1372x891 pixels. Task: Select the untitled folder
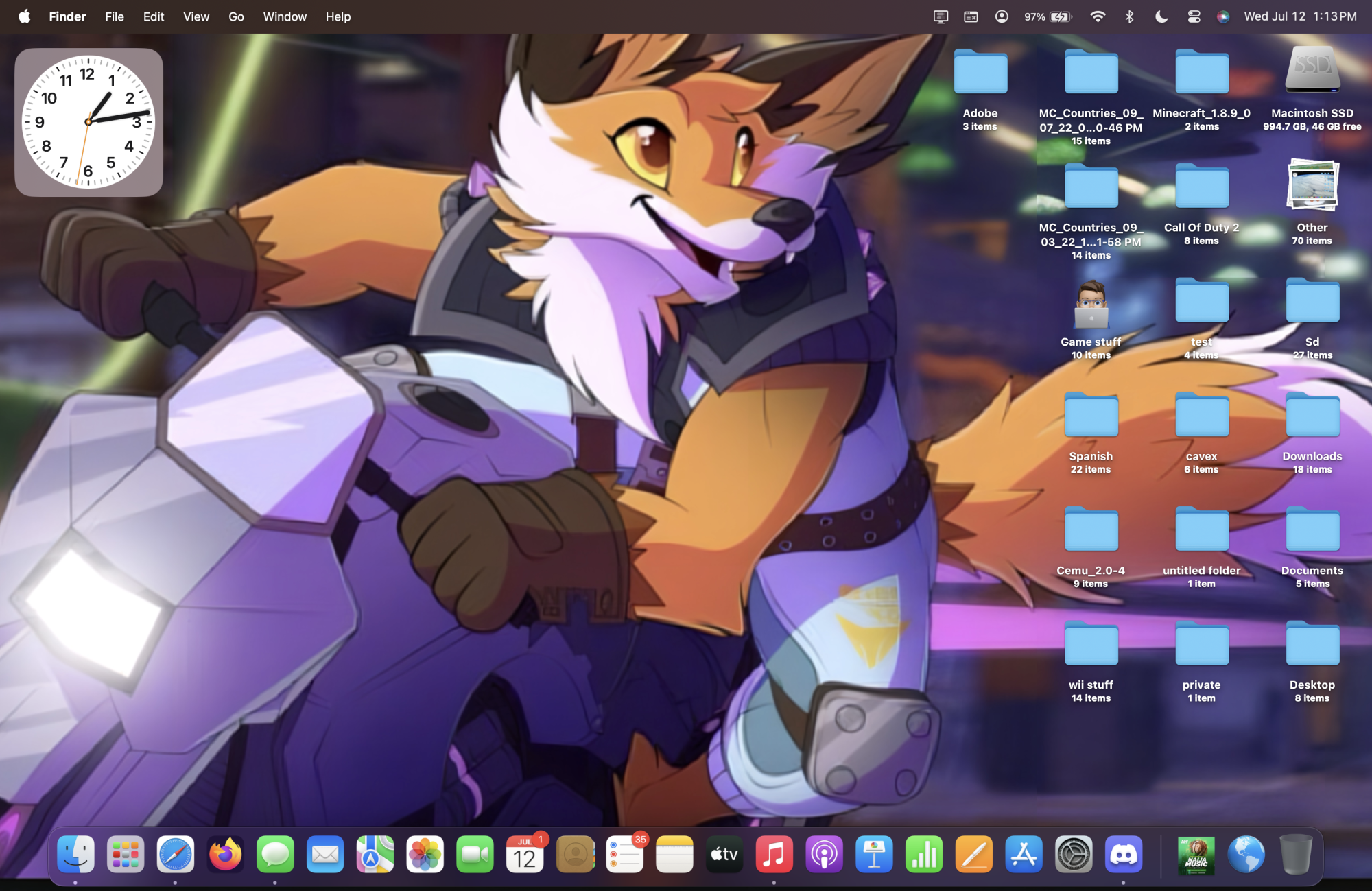tap(1201, 547)
